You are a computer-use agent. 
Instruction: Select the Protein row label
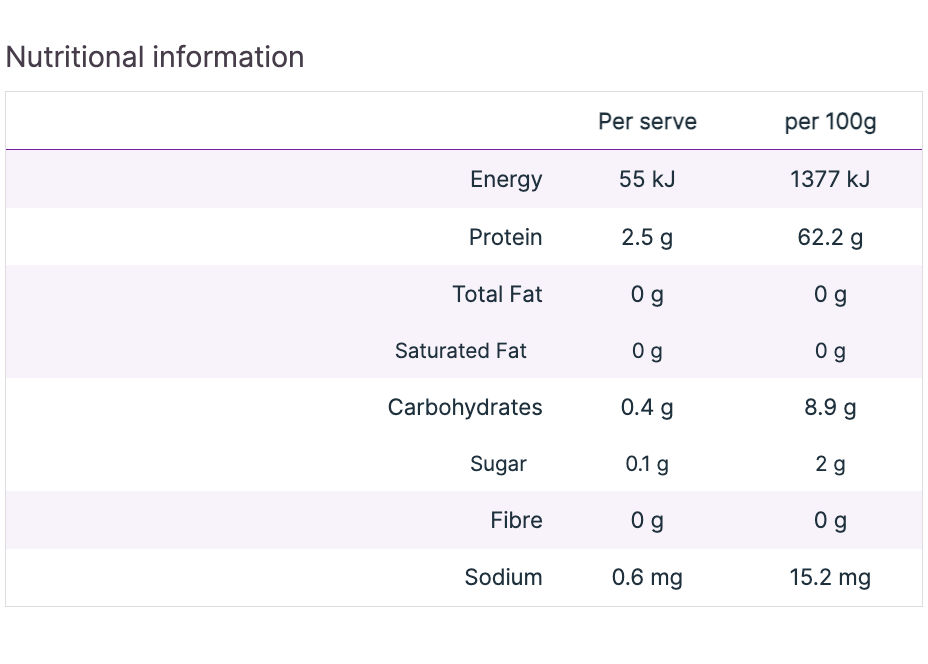[x=505, y=237]
